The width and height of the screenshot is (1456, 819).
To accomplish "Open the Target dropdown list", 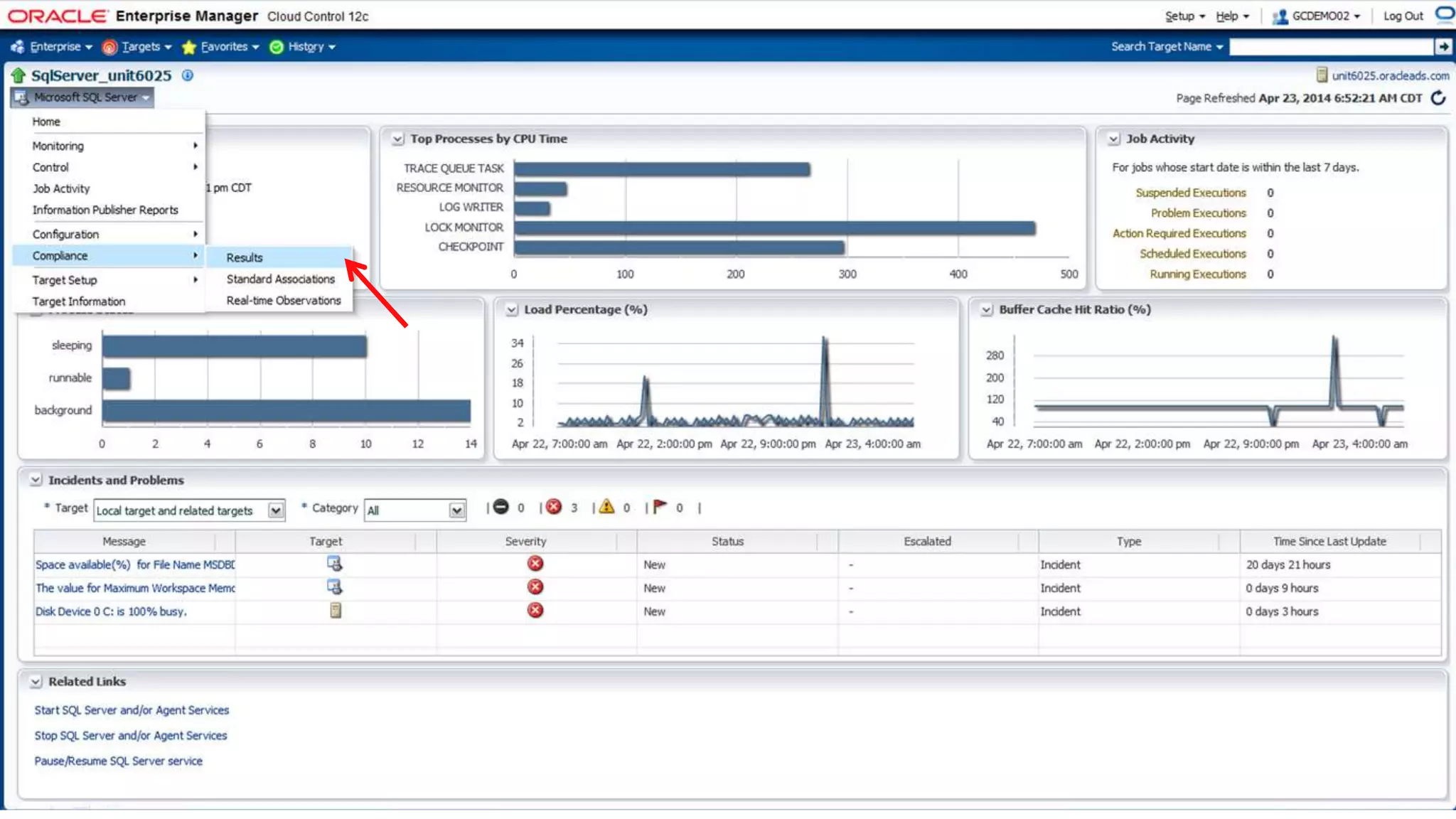I will 276,510.
